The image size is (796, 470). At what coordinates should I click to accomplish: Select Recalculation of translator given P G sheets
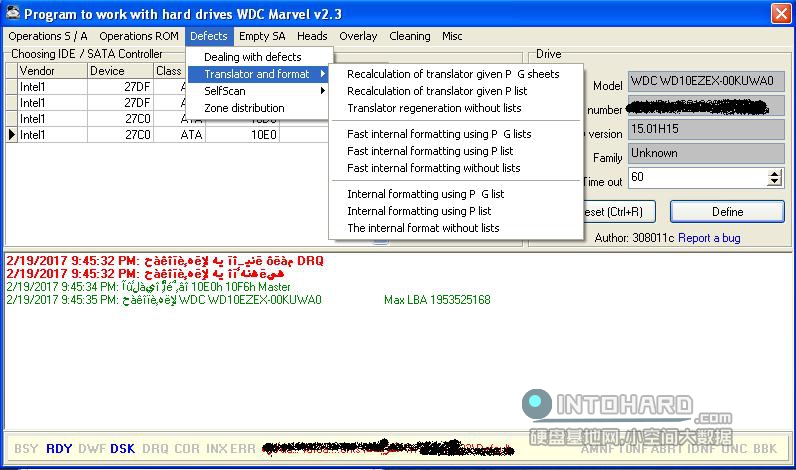(455, 74)
